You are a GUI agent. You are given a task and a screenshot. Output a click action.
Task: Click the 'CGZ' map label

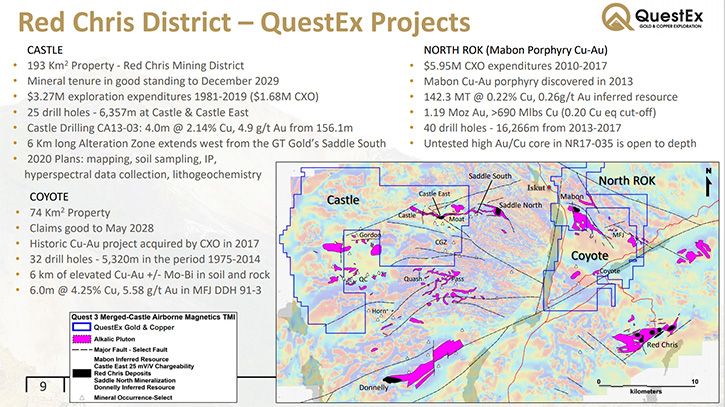click(x=441, y=242)
